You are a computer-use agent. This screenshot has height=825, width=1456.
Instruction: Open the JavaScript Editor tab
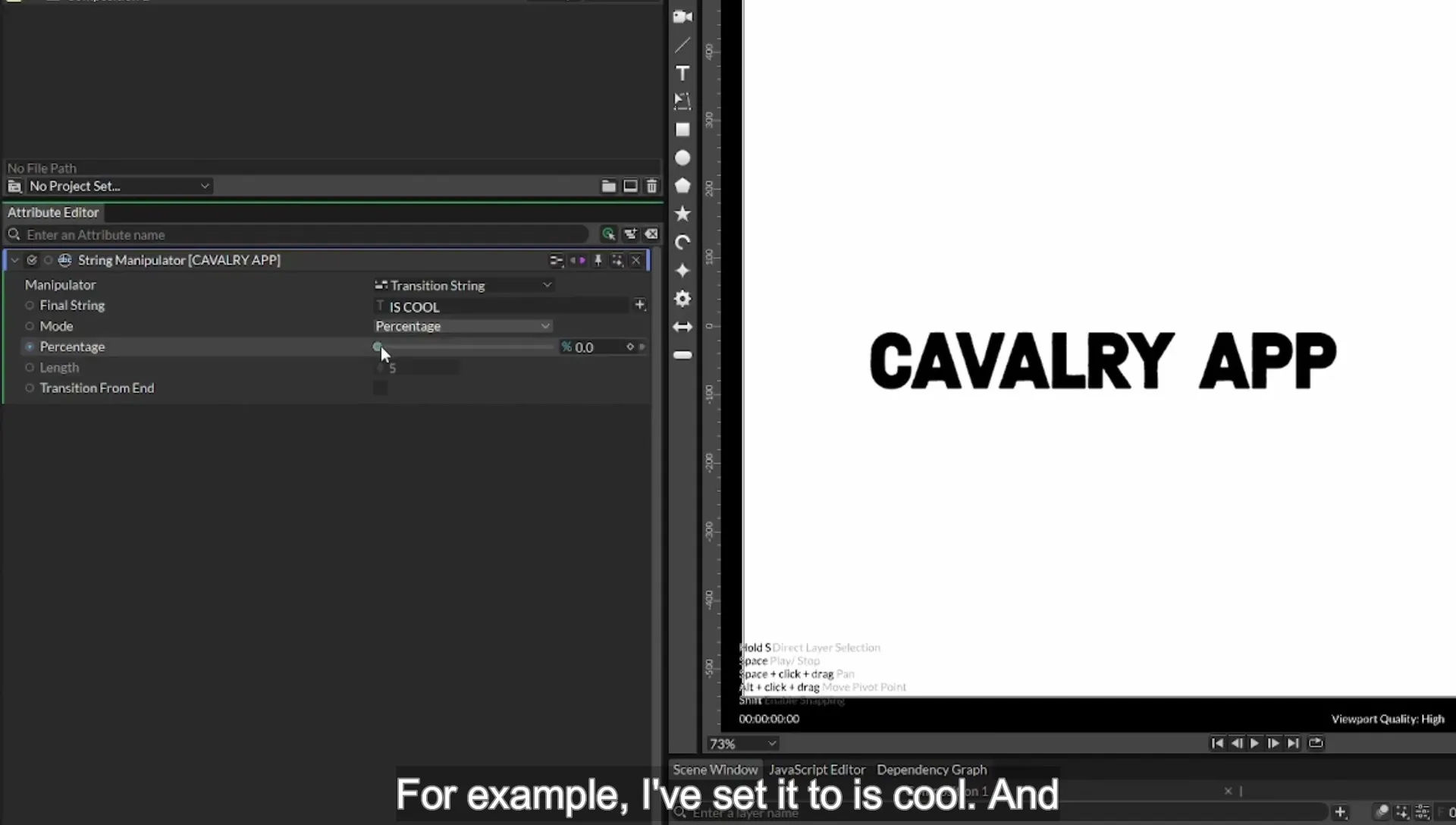point(817,770)
